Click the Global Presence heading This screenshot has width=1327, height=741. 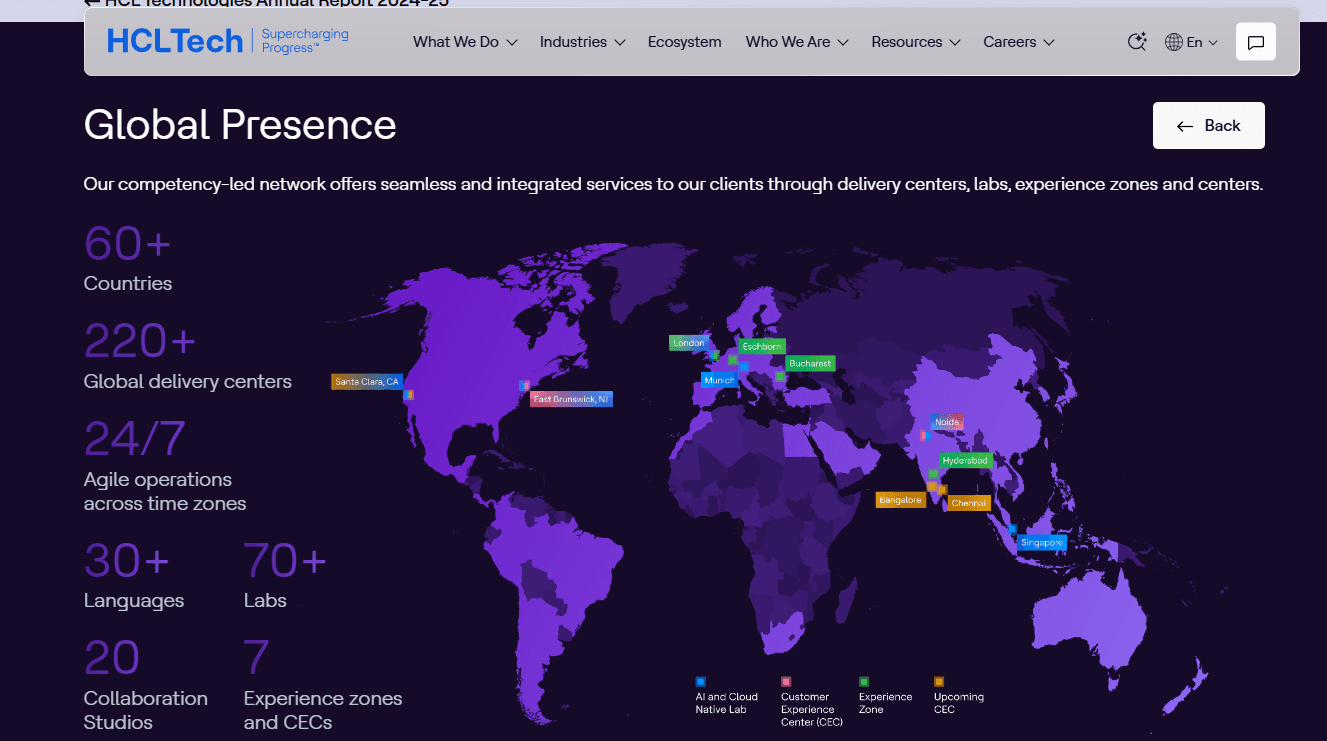pos(240,125)
